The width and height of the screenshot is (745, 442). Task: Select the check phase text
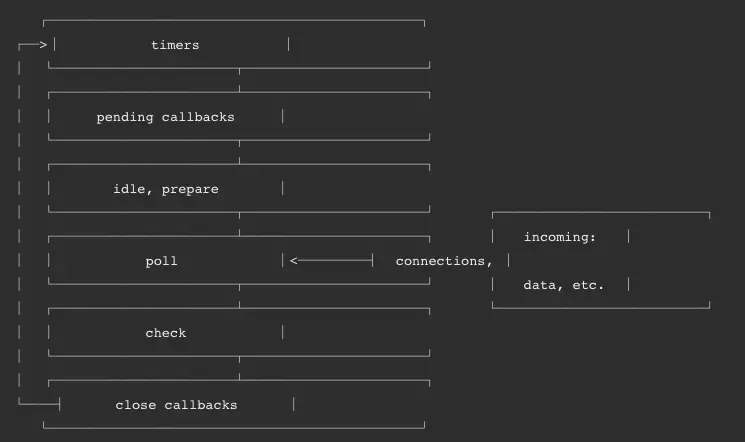pos(166,333)
